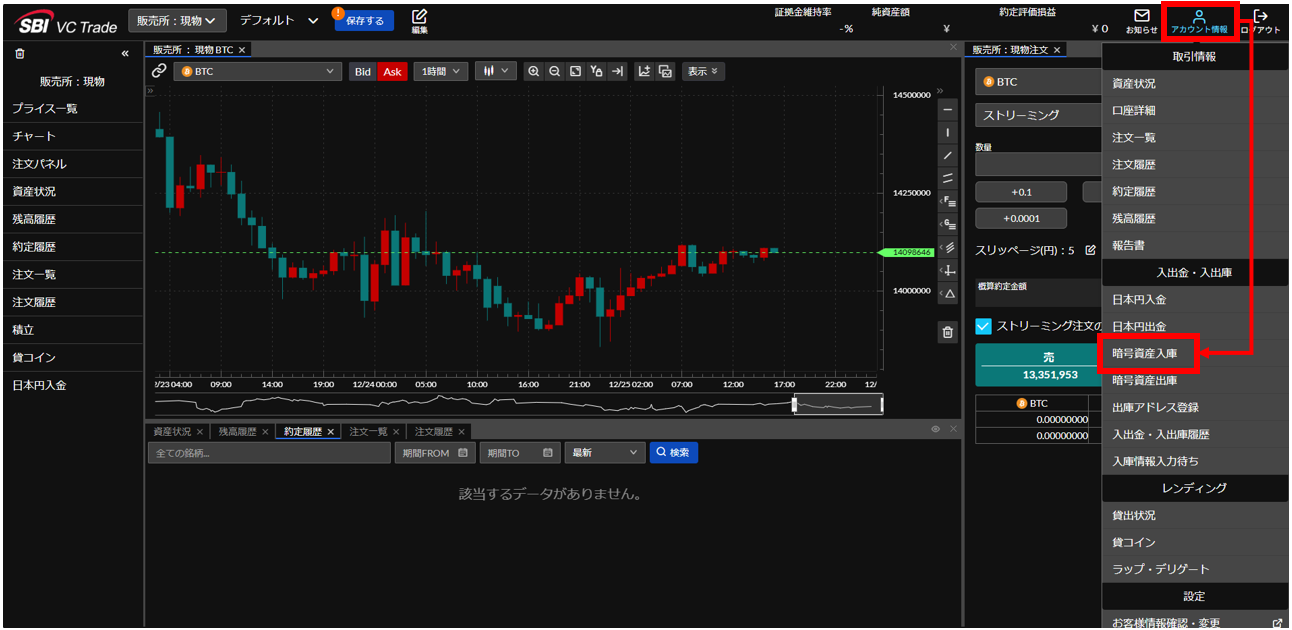Switch chart price to Ask
Image resolution: width=1292 pixels, height=630 pixels.
pos(392,71)
